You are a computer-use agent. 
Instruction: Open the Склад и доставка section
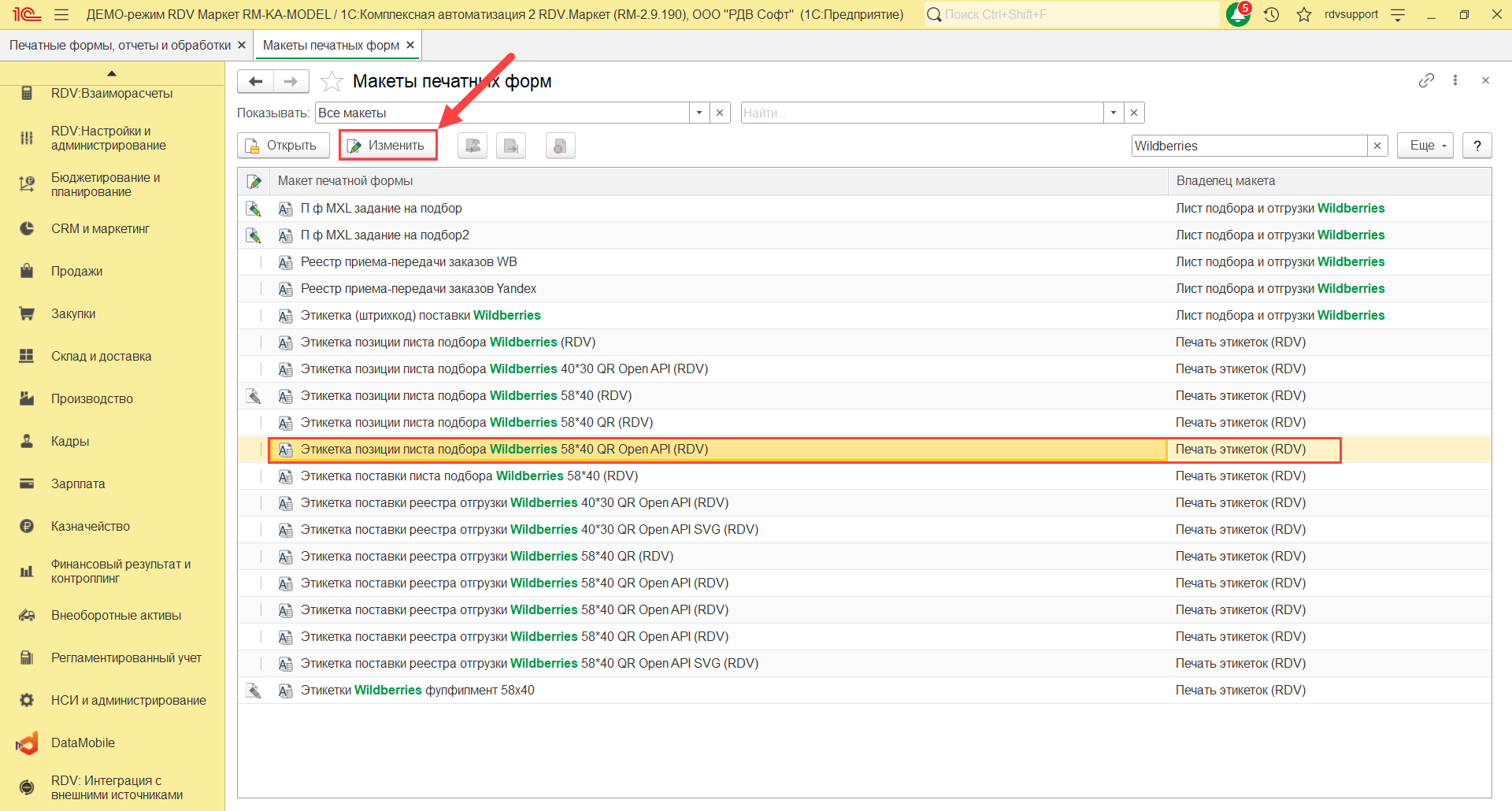tap(101, 356)
